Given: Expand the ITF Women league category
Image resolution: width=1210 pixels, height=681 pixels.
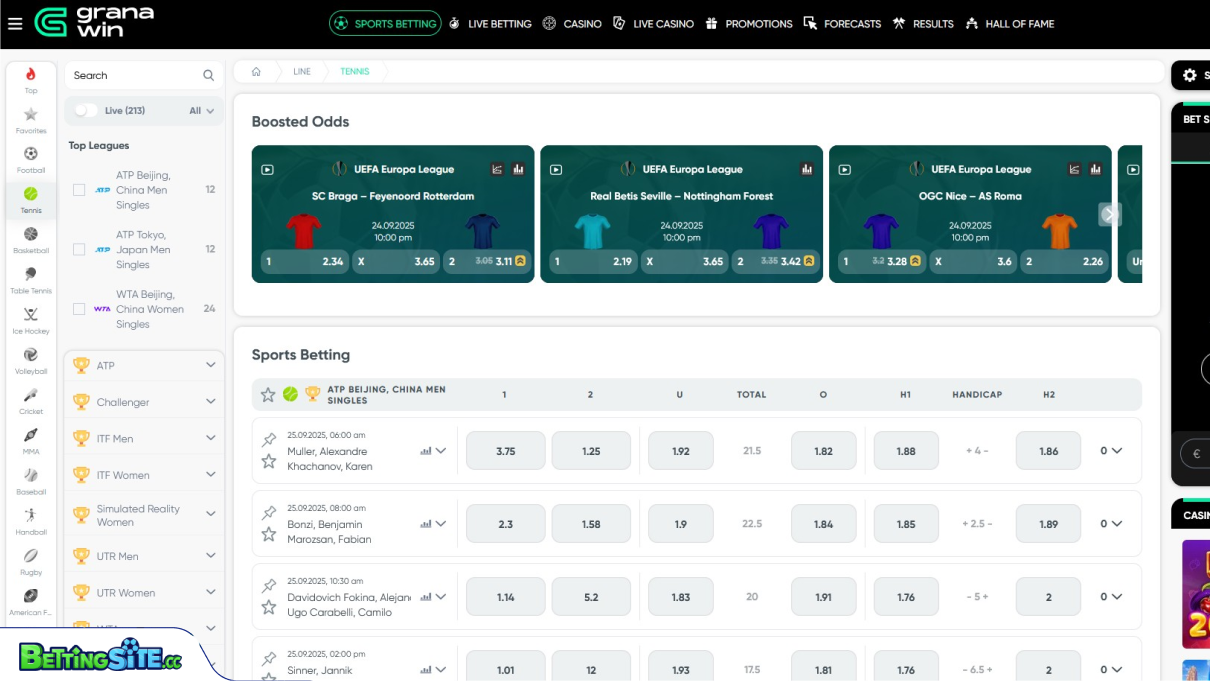Looking at the screenshot, I should [x=210, y=475].
